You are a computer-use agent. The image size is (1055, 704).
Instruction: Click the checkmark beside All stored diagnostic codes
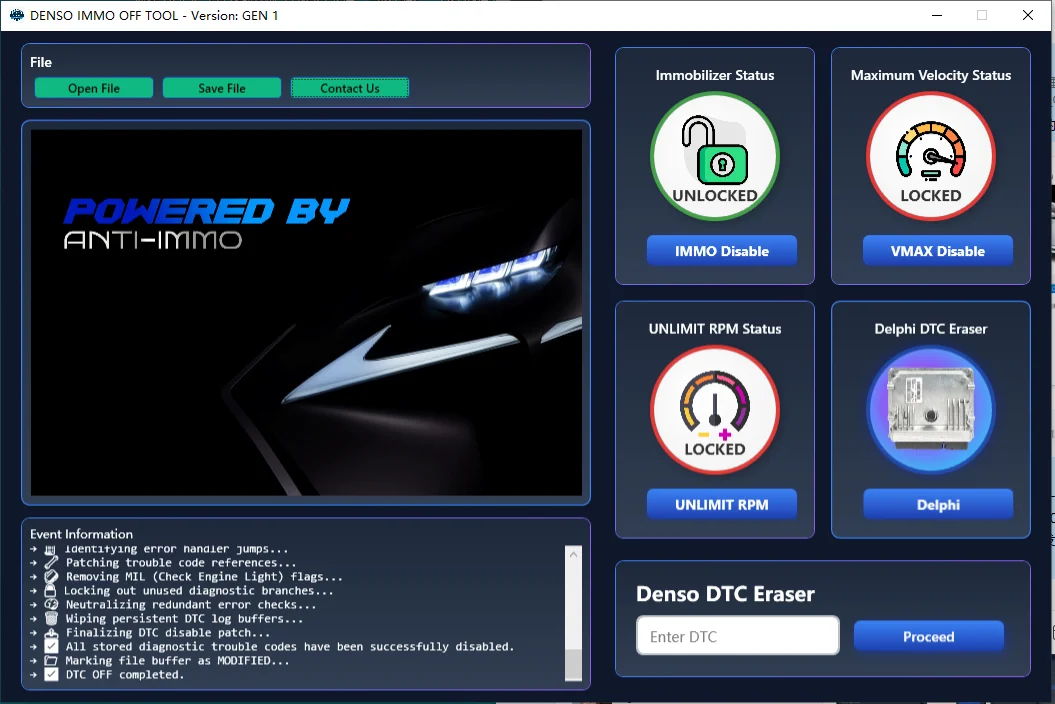point(51,647)
